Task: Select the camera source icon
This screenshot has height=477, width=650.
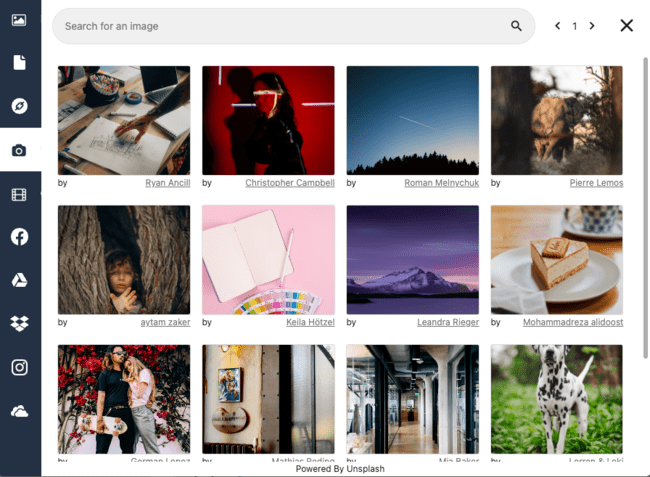Action: (x=19, y=150)
